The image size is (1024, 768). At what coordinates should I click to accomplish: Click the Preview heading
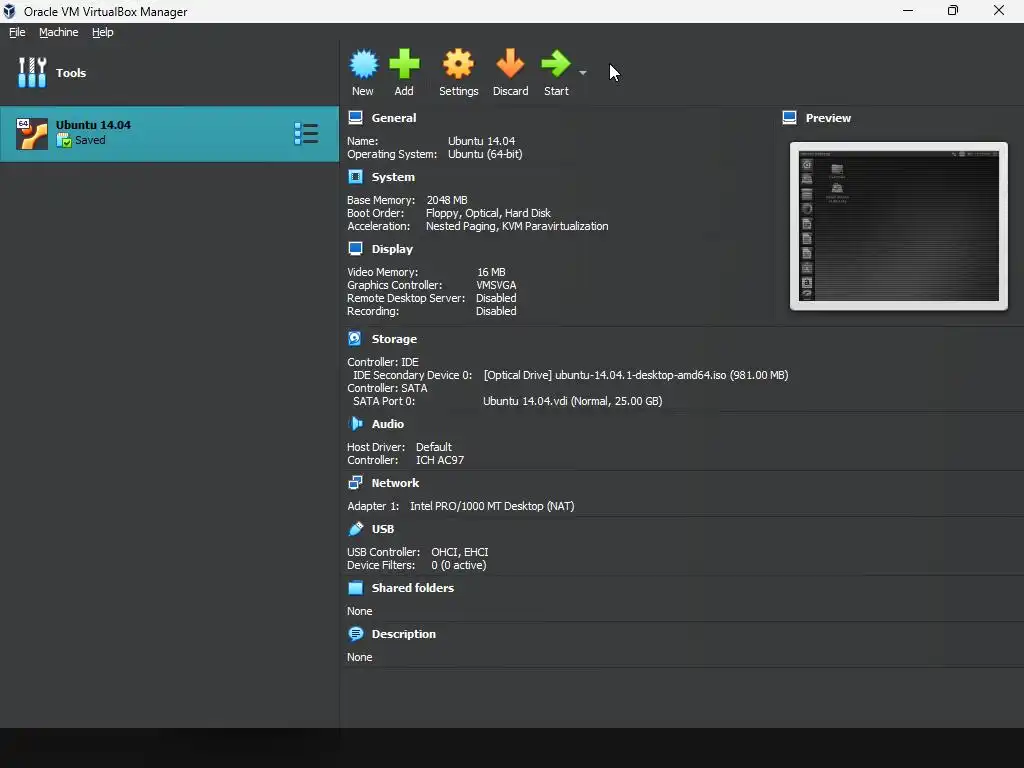[828, 118]
